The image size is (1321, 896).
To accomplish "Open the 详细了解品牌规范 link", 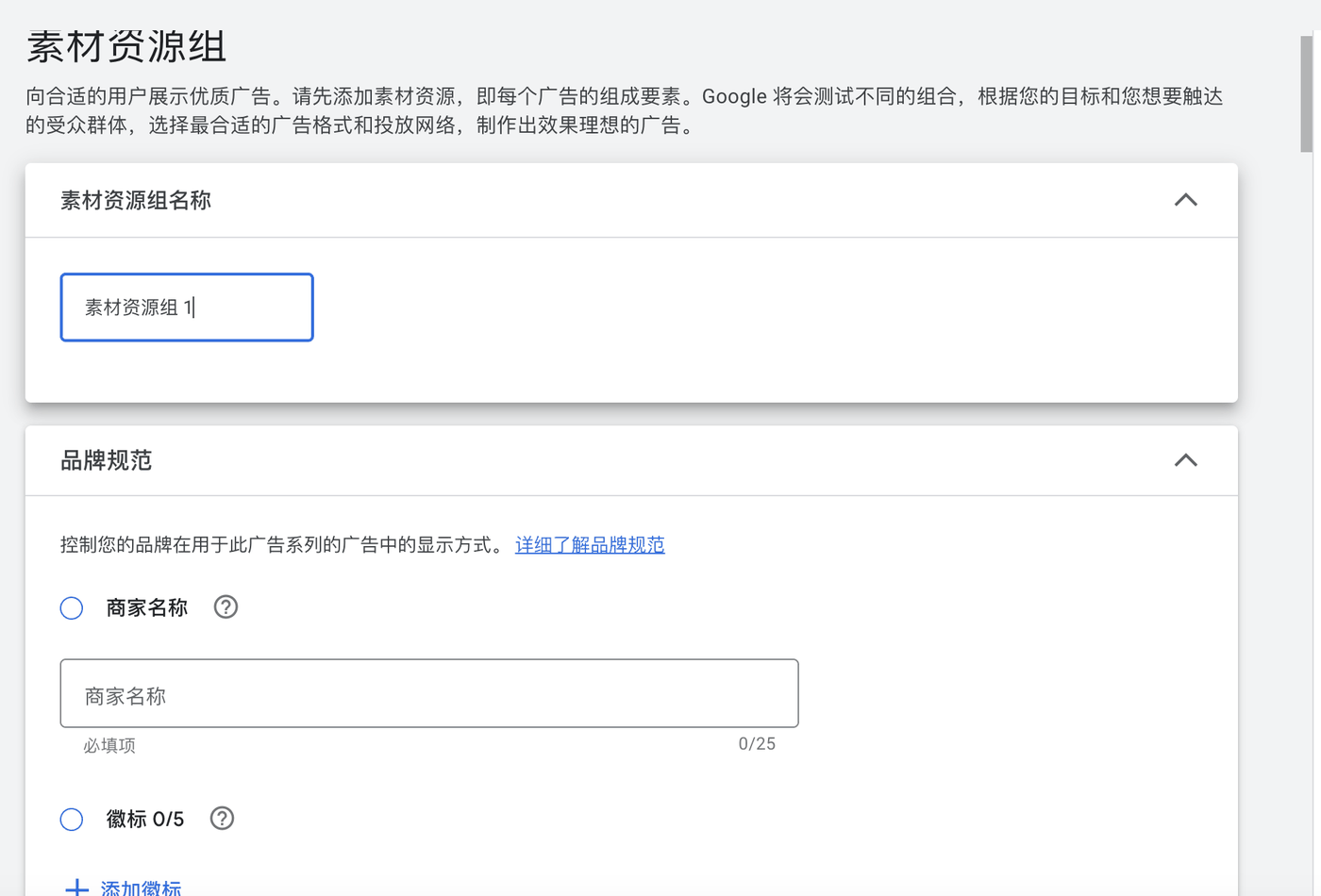I will click(590, 545).
